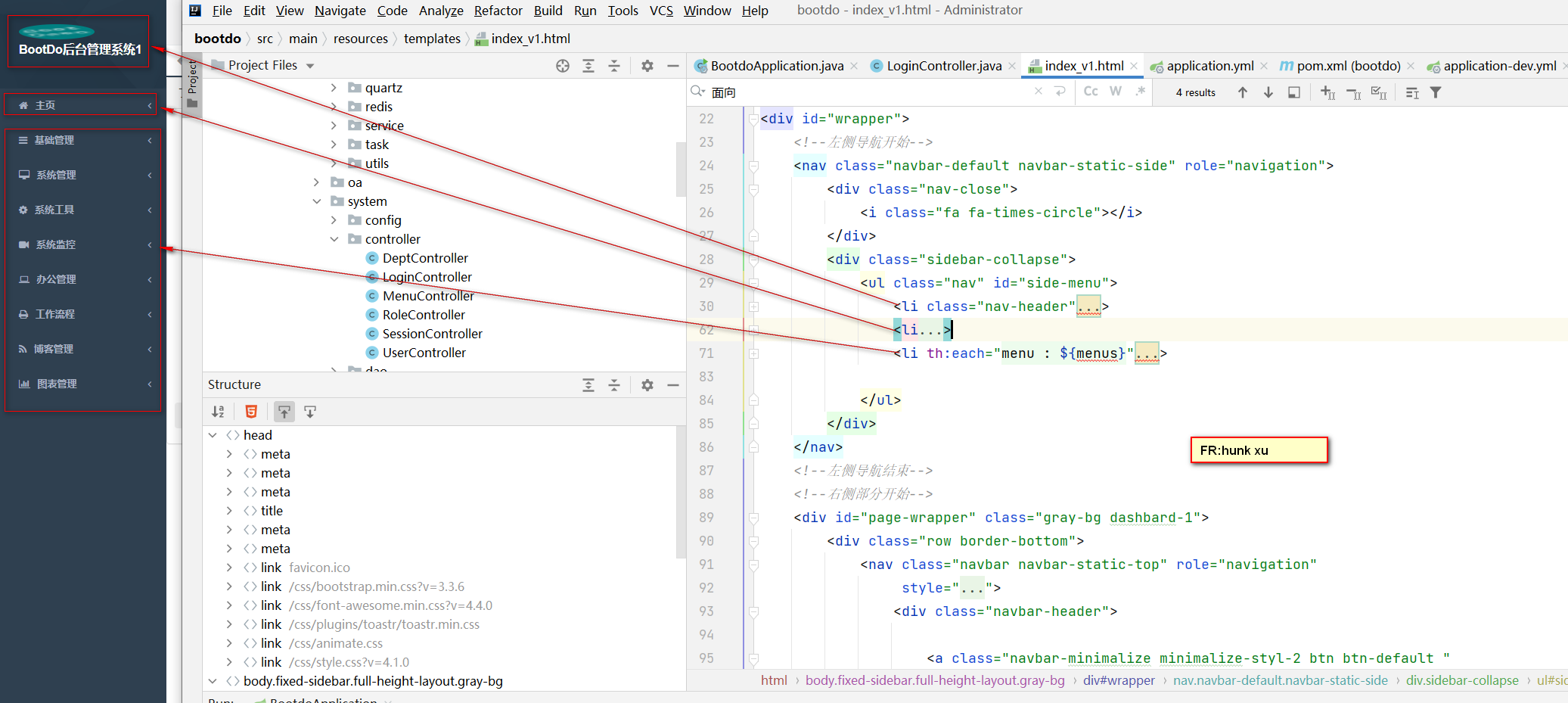Image resolution: width=1568 pixels, height=703 pixels.
Task: Open Project Files view dropdown arrow
Action: (310, 66)
